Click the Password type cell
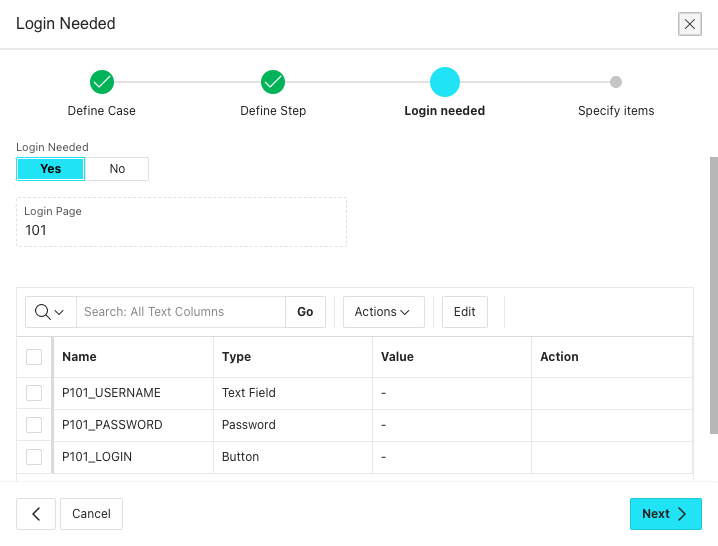Viewport: 718px width, 546px height. coord(293,425)
